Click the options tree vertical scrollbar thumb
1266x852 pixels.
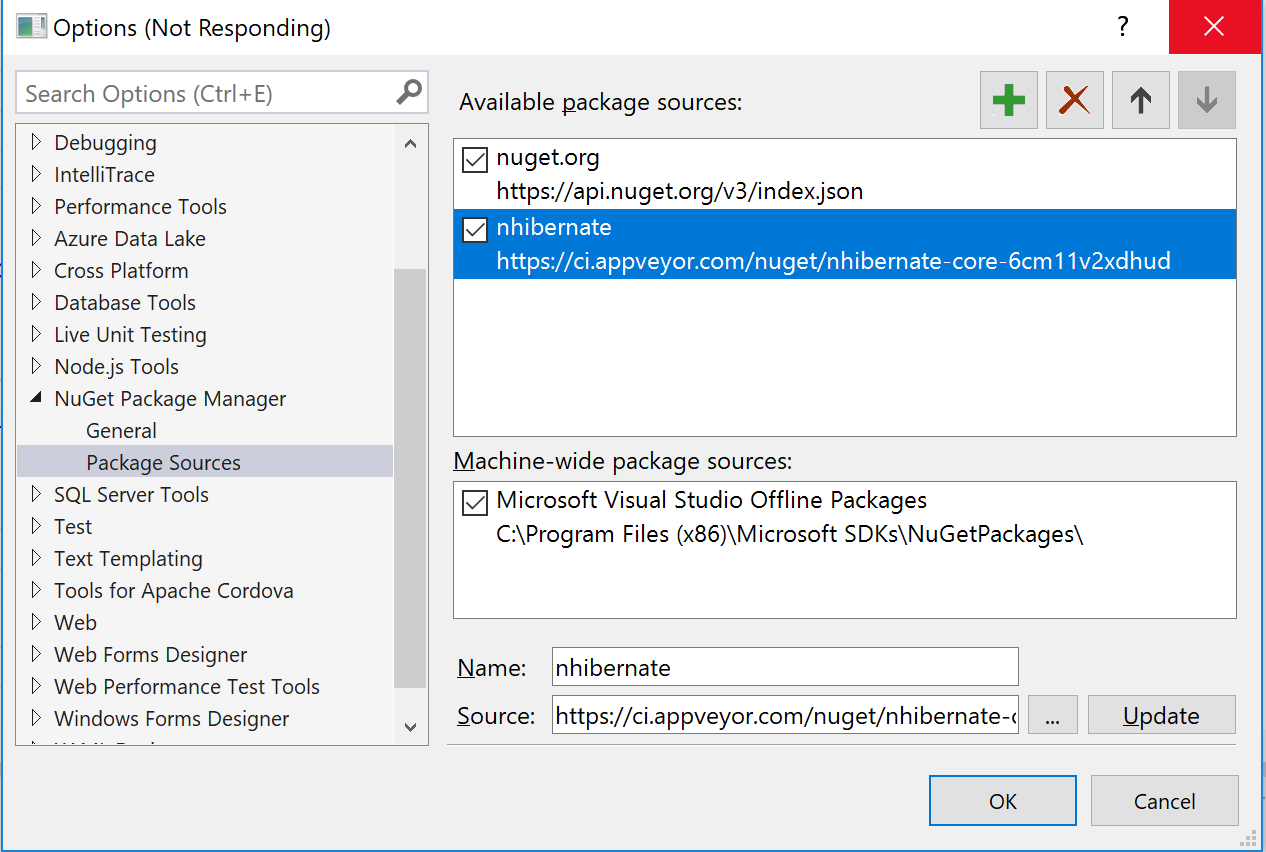click(x=410, y=478)
